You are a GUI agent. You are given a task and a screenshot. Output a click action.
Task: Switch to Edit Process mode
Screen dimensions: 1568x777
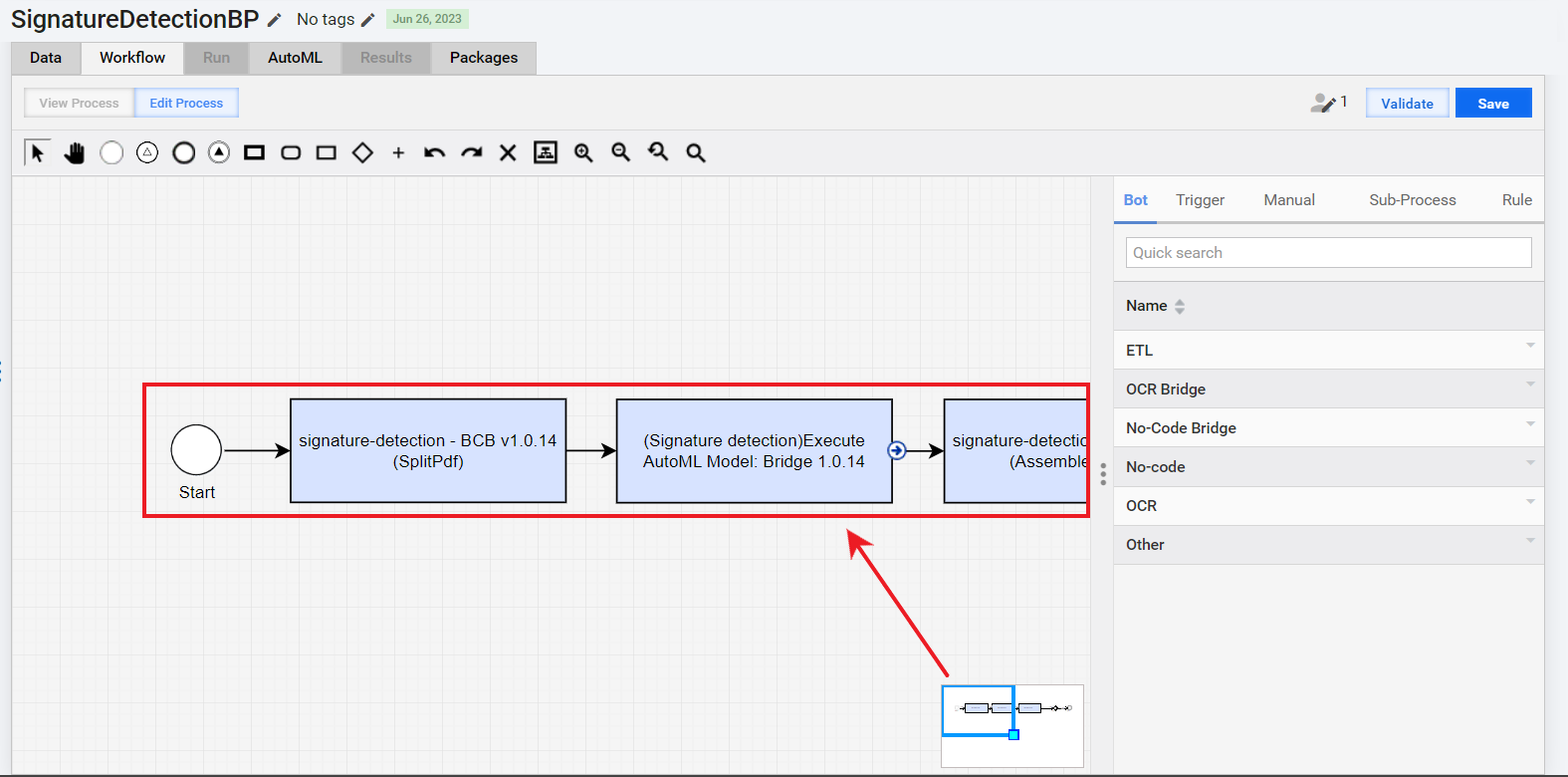186,103
